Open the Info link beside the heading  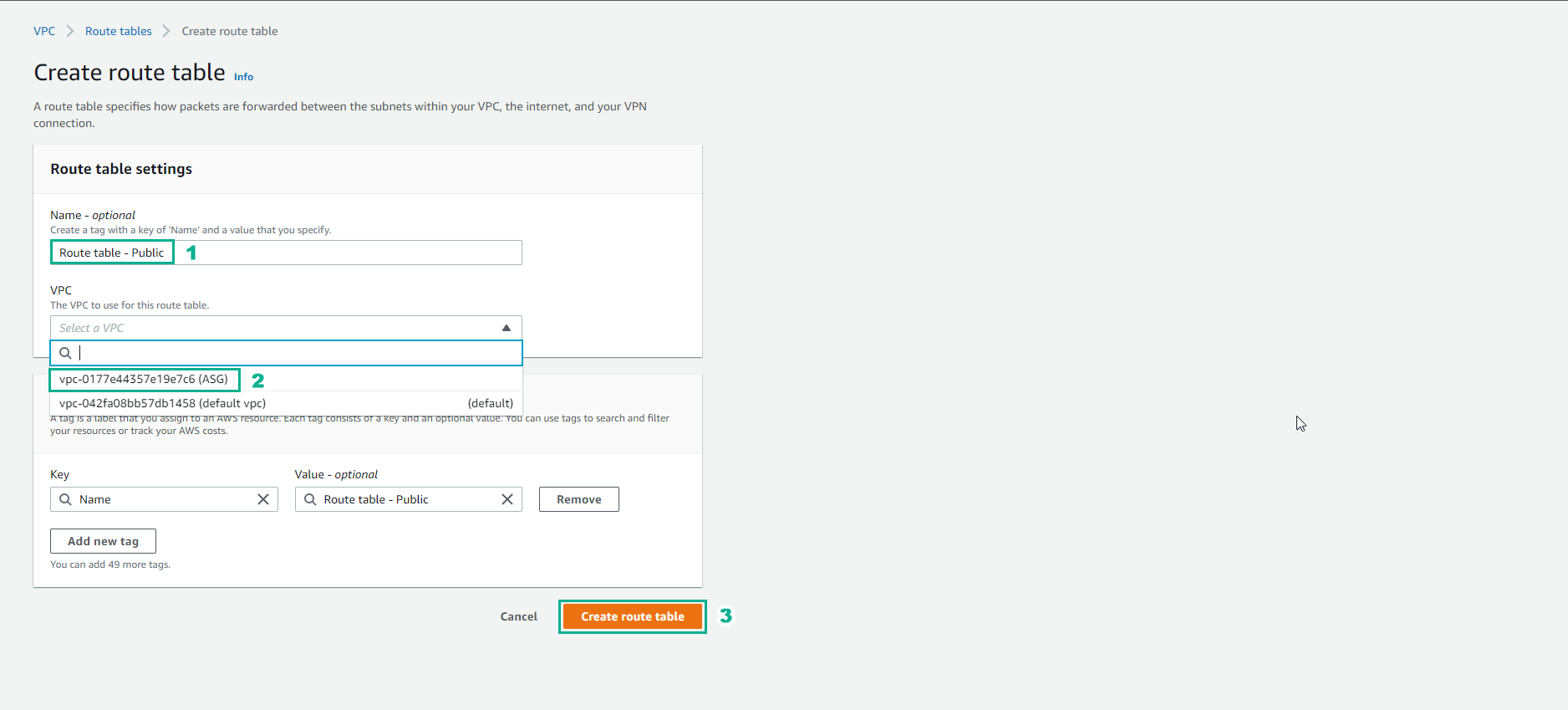[243, 77]
